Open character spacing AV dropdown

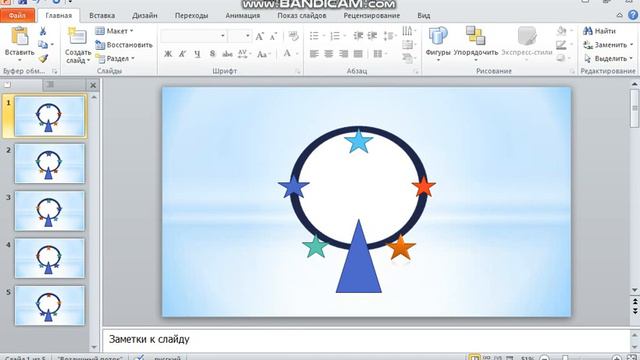coord(244,54)
